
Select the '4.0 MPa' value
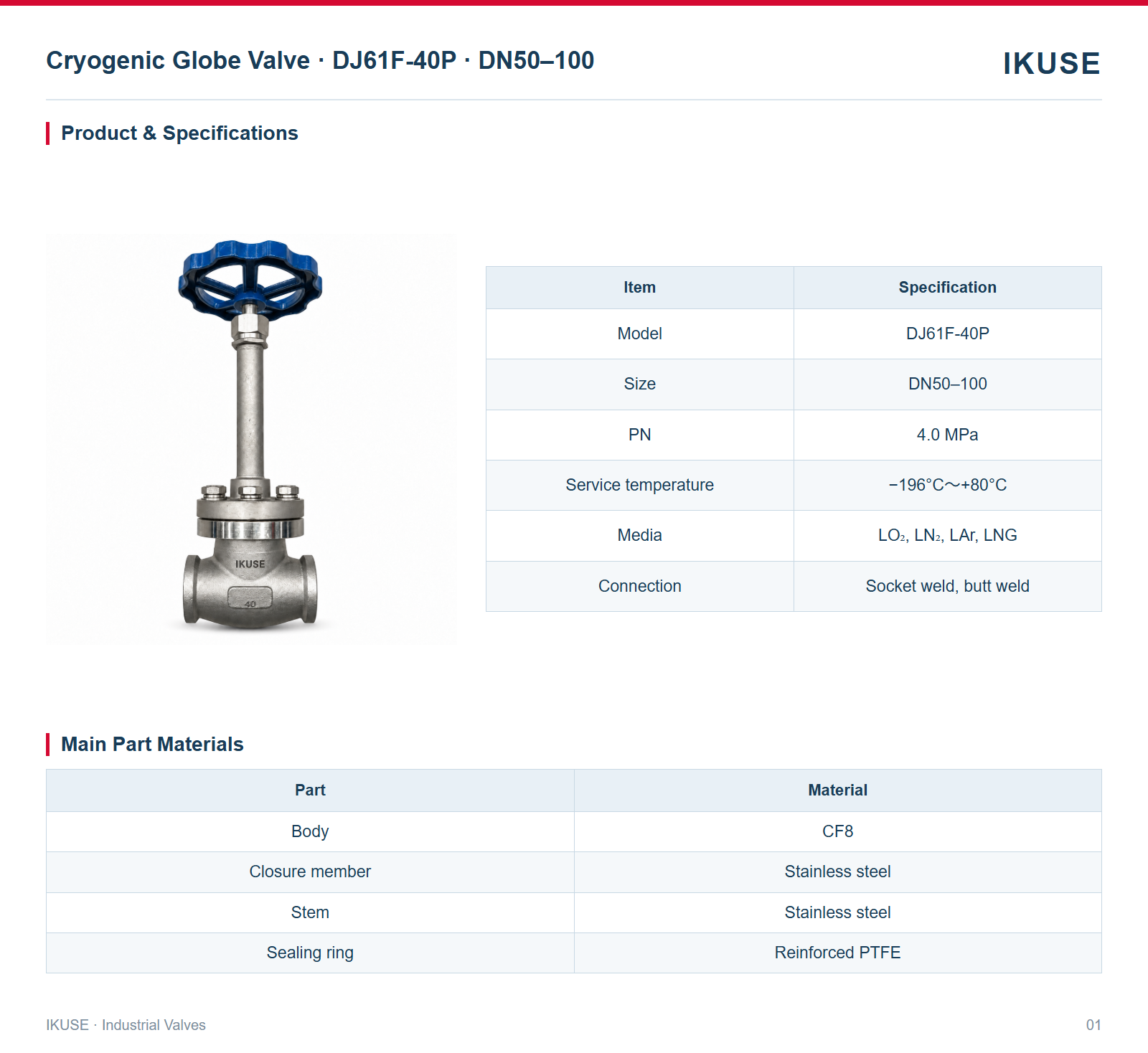click(x=947, y=435)
